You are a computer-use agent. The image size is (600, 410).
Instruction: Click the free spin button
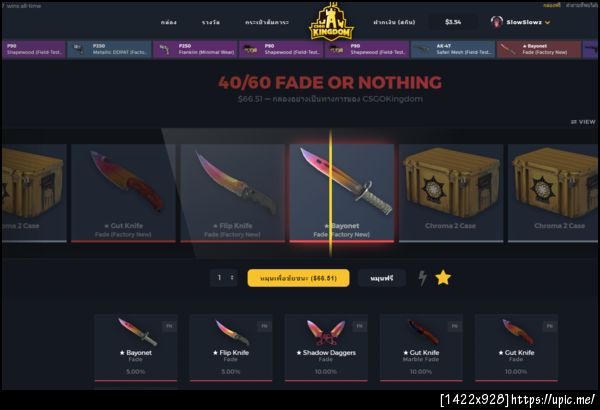382,278
